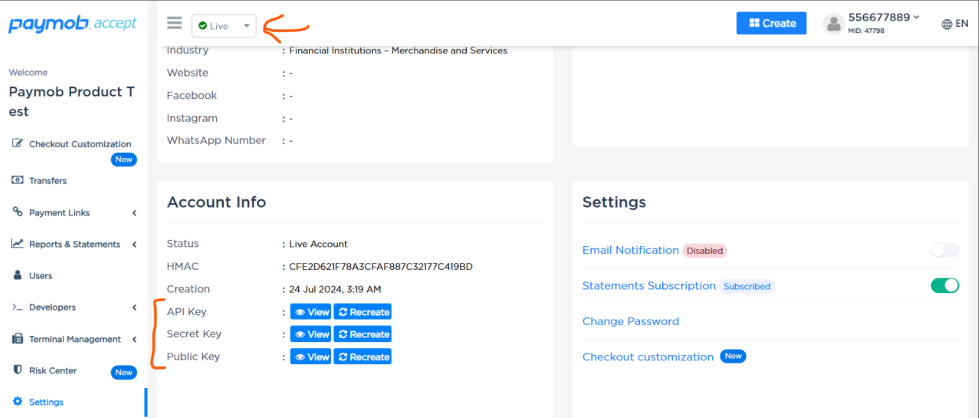Viewport: 979px width, 418px height.
Task: Click the Settings gear icon in sidebar
Action: pos(18,402)
